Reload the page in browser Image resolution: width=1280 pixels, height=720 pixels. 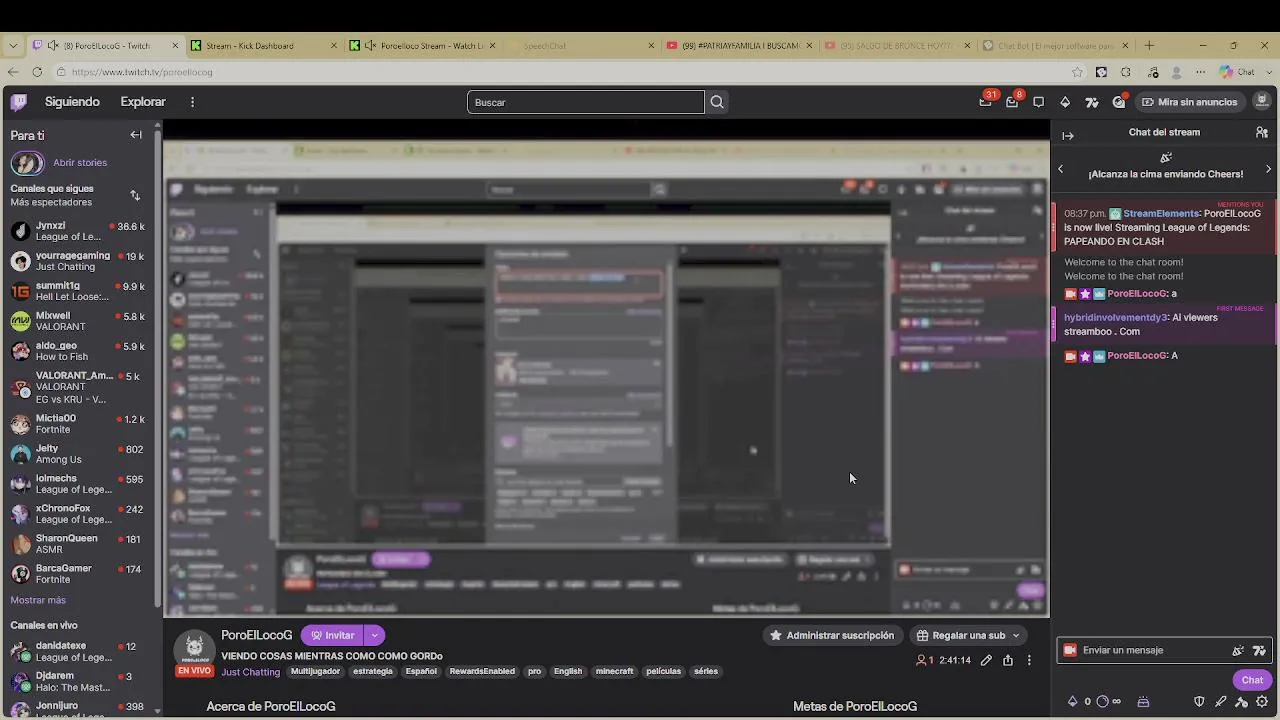[x=37, y=72]
